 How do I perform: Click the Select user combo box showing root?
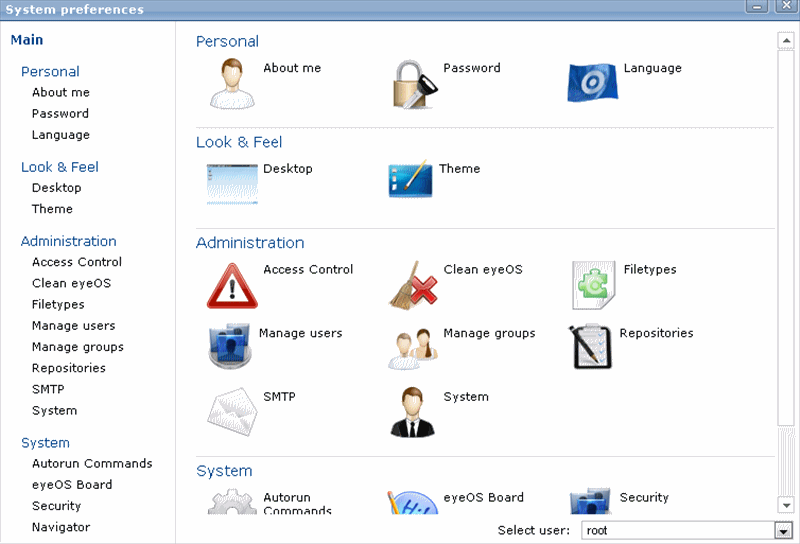pos(678,531)
